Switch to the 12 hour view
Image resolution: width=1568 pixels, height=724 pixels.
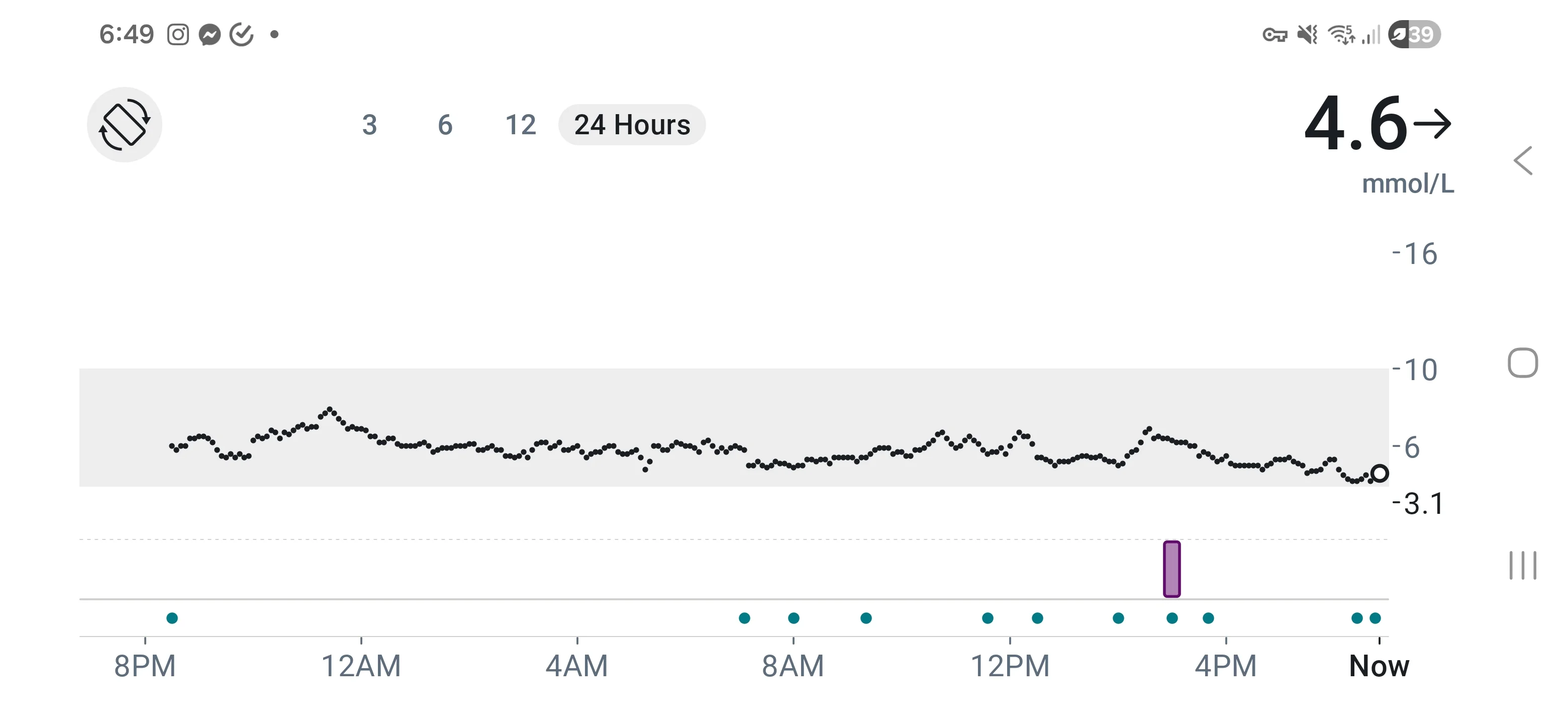click(521, 125)
